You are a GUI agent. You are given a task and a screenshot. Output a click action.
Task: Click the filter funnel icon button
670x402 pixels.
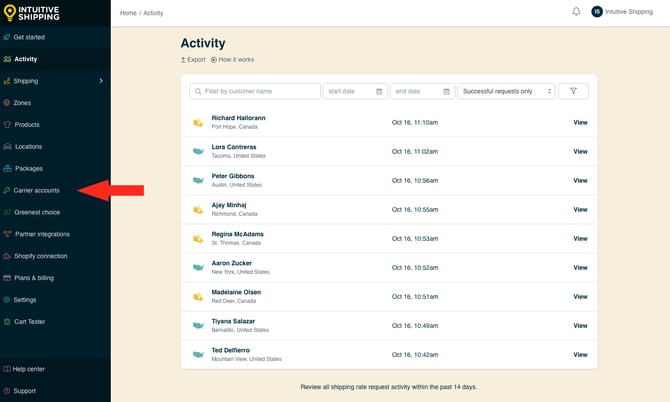[x=573, y=91]
